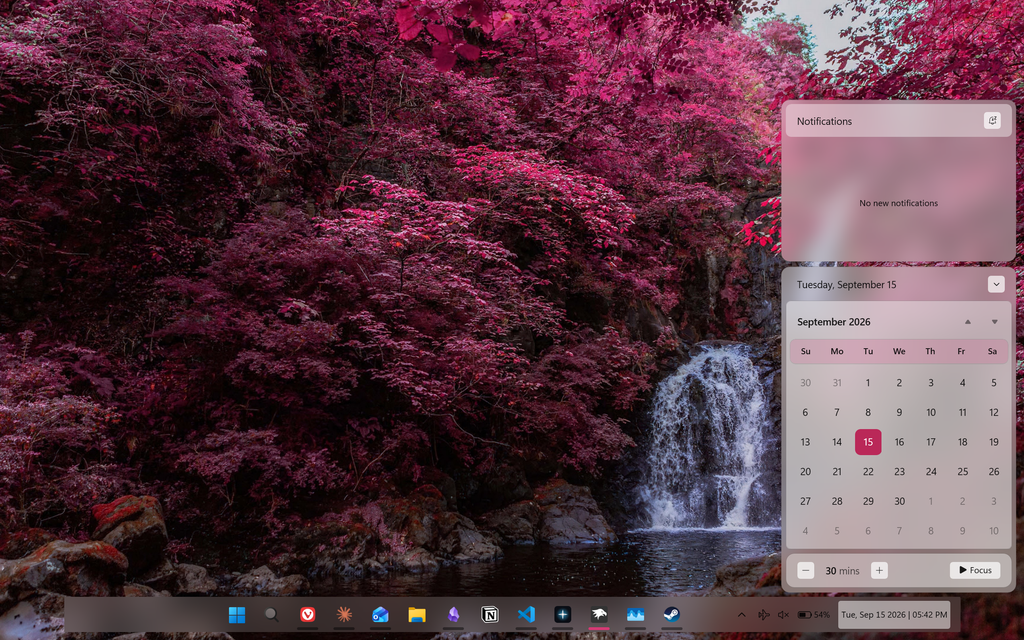Select August 31 in the calendar
This screenshot has height=640, width=1024.
click(837, 383)
